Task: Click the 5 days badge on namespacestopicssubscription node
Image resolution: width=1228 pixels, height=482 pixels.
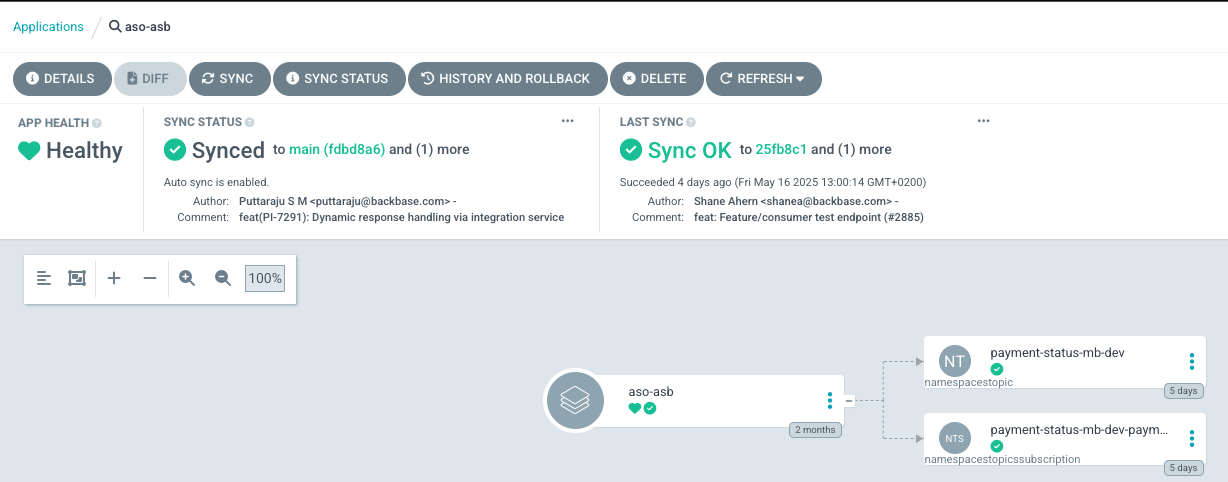Action: 1184,467
